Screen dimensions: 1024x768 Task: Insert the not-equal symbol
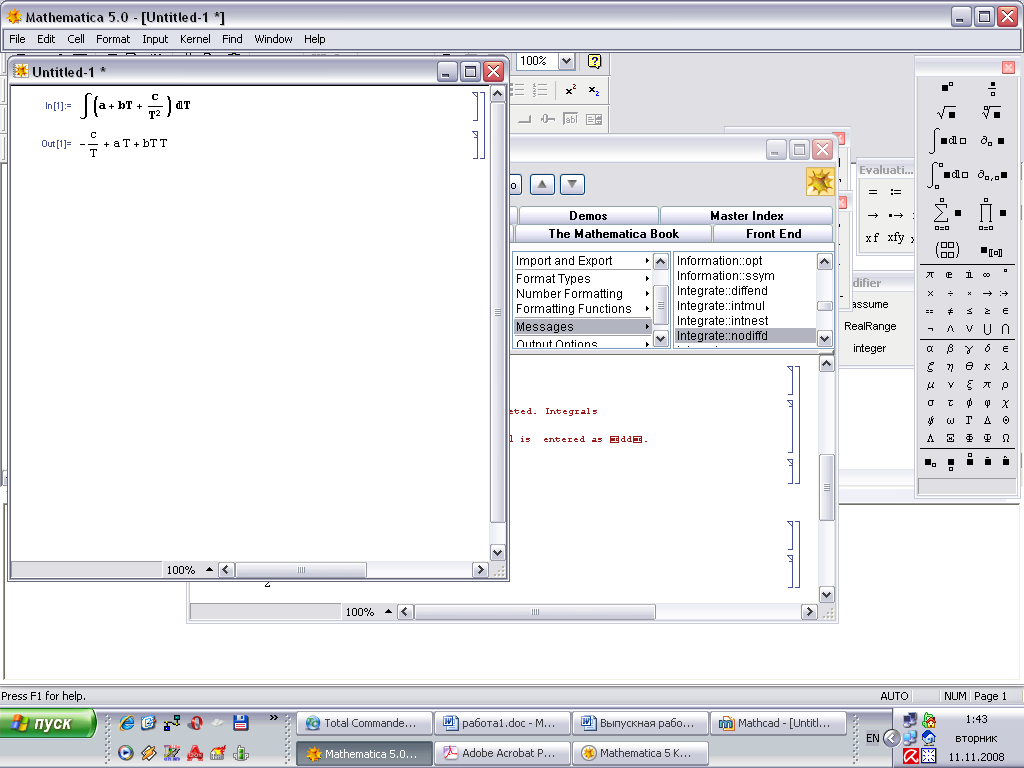[950, 312]
